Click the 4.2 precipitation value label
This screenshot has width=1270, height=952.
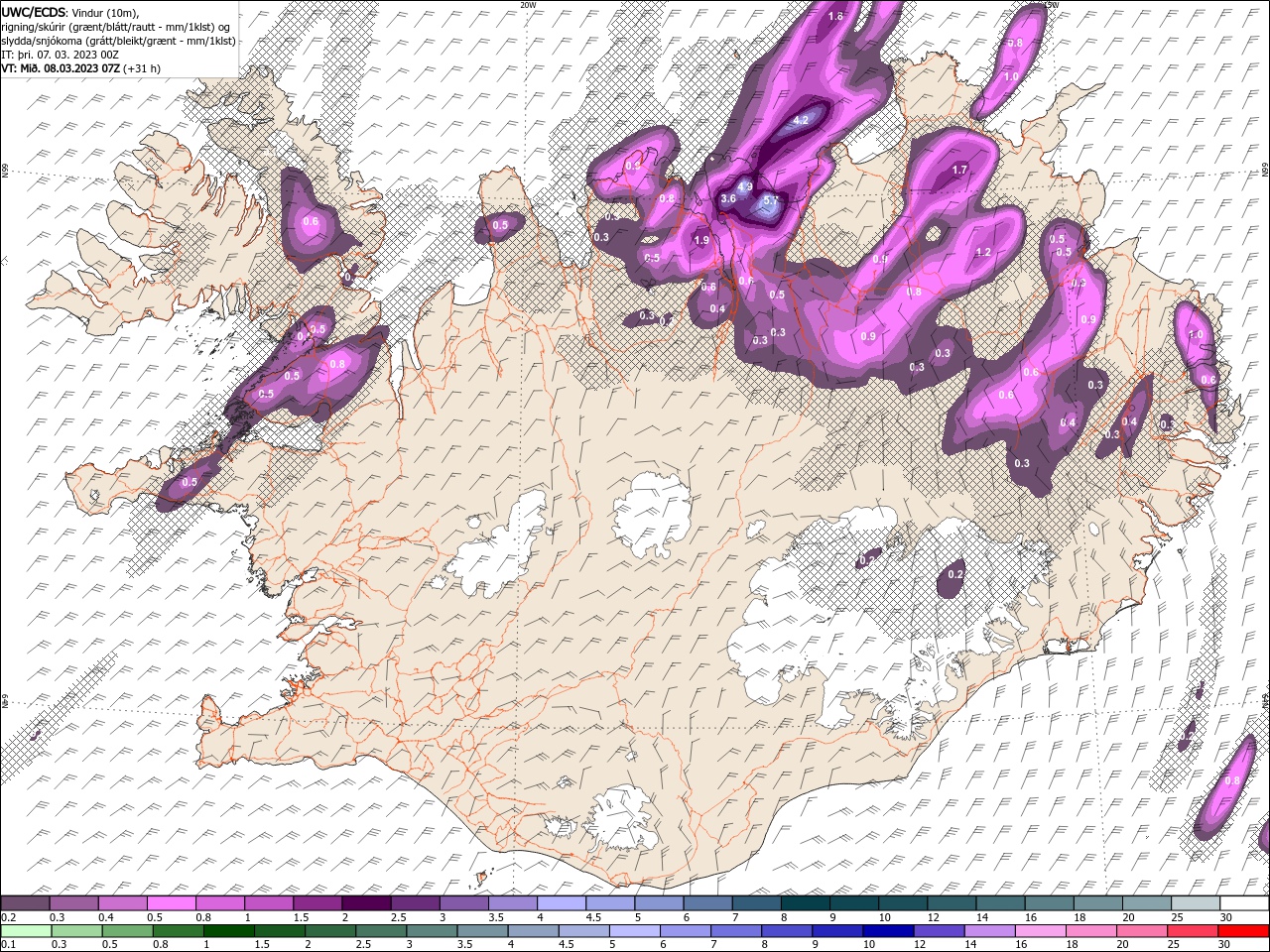pyautogui.click(x=803, y=120)
